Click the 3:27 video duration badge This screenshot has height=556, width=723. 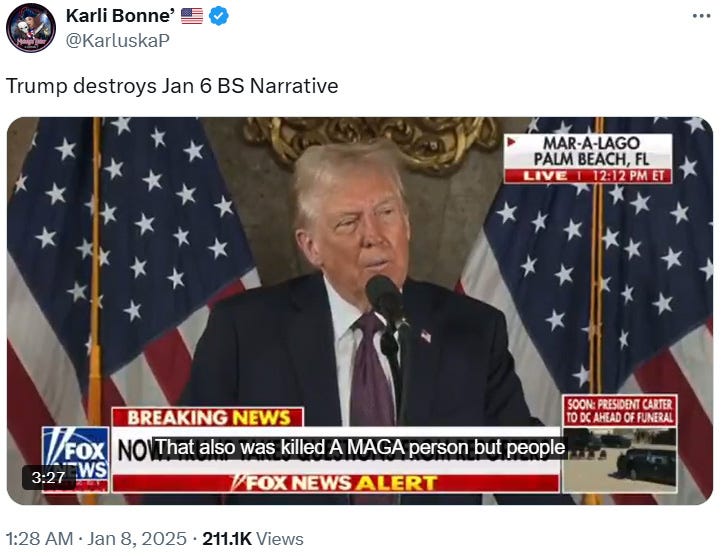tap(48, 477)
